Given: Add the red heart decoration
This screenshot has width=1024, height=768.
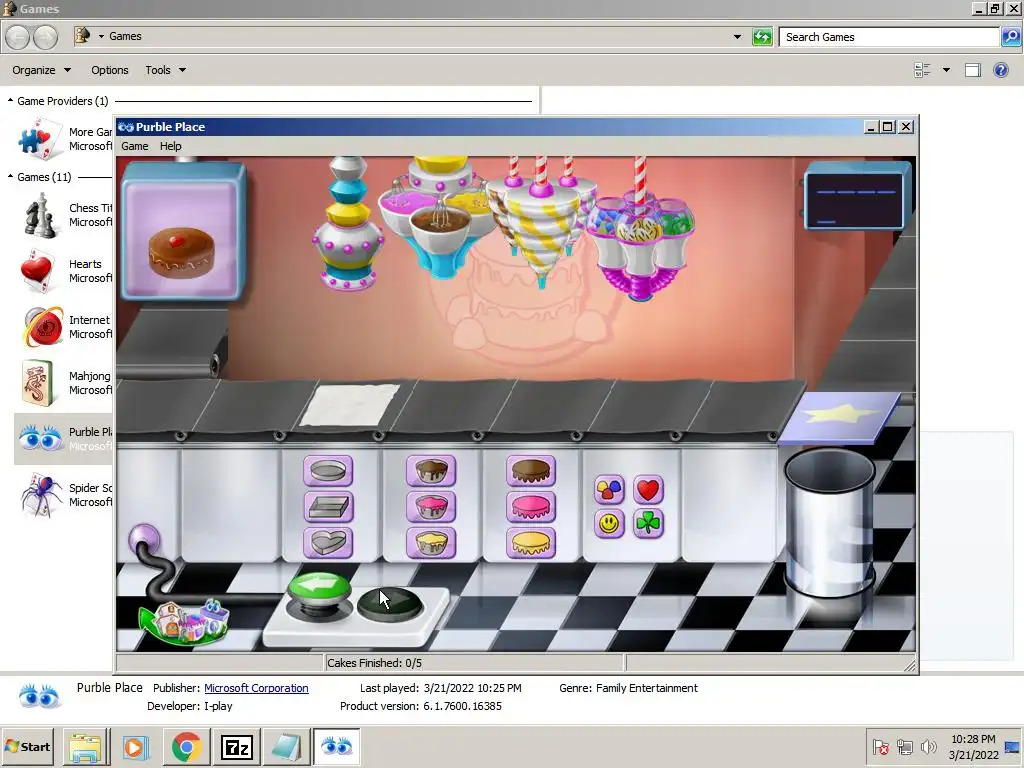Looking at the screenshot, I should [x=648, y=489].
